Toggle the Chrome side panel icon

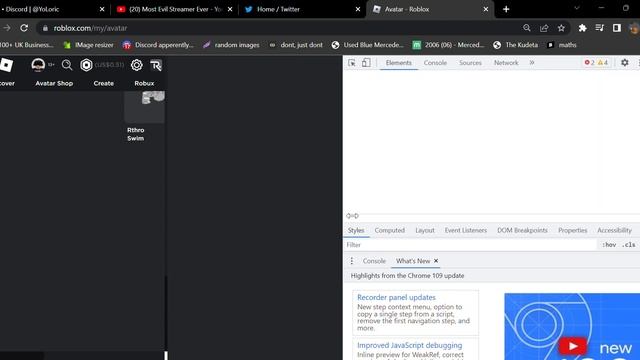point(617,28)
